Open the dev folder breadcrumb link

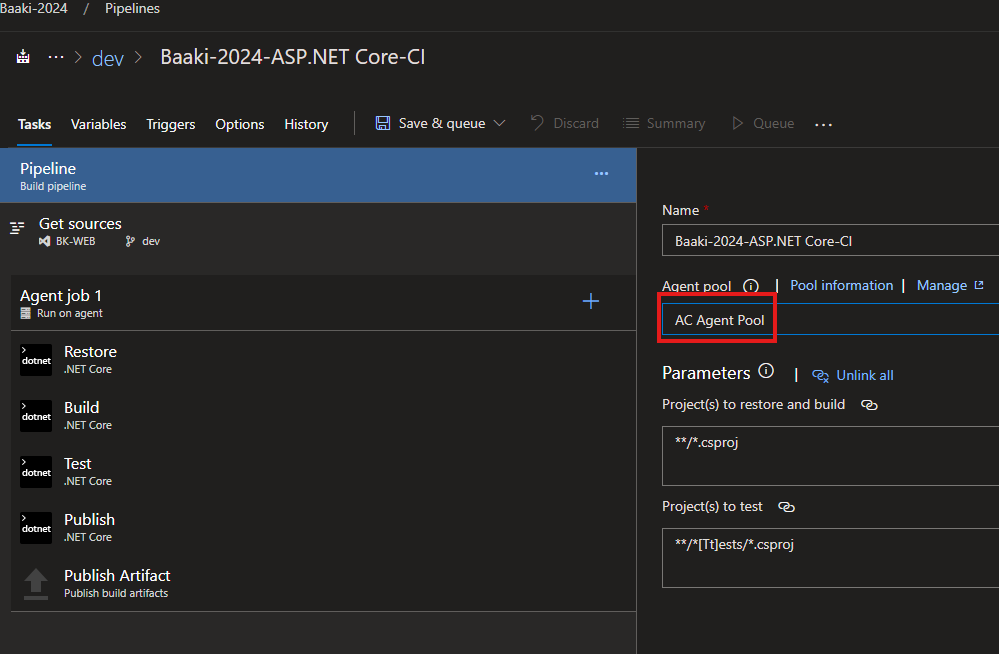point(108,58)
